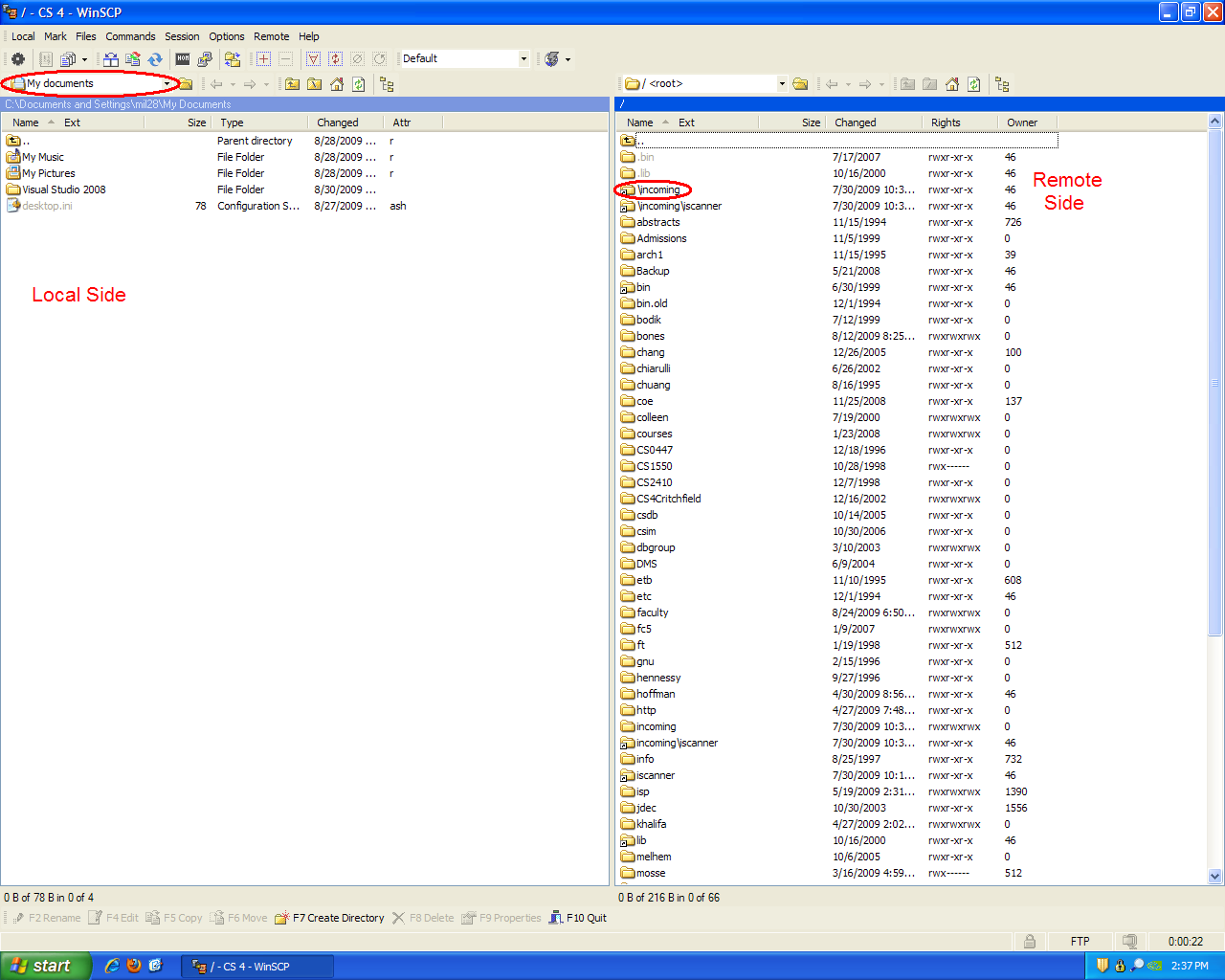Click the Invert Selection icon
1225x980 pixels.
pos(335,59)
